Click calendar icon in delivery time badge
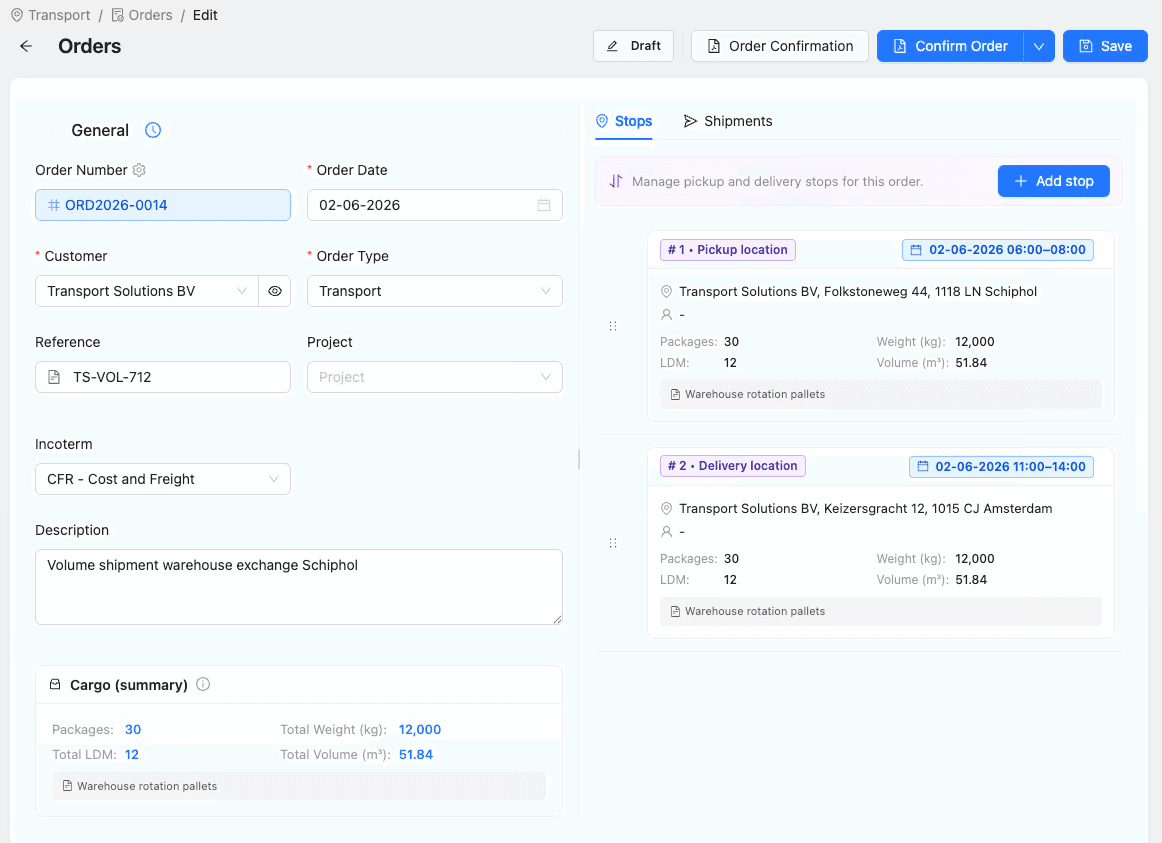This screenshot has width=1162, height=843. (x=923, y=467)
